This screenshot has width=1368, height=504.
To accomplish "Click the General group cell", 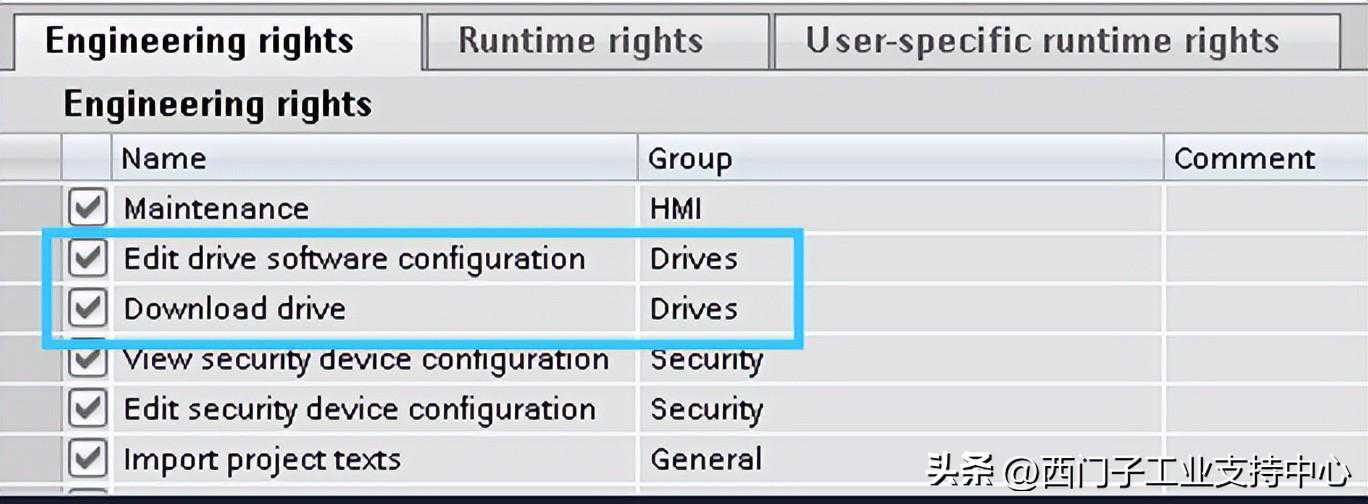I will (706, 460).
